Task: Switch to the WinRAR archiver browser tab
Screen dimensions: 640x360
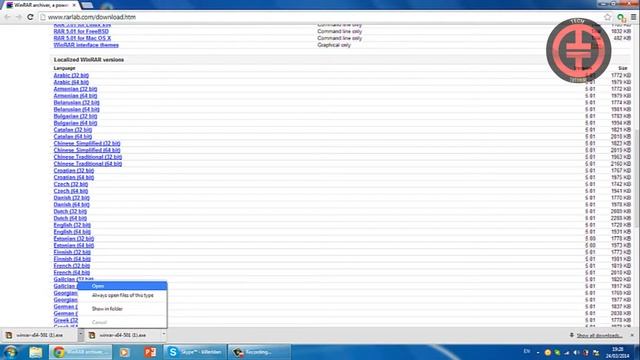Action: 40,5
